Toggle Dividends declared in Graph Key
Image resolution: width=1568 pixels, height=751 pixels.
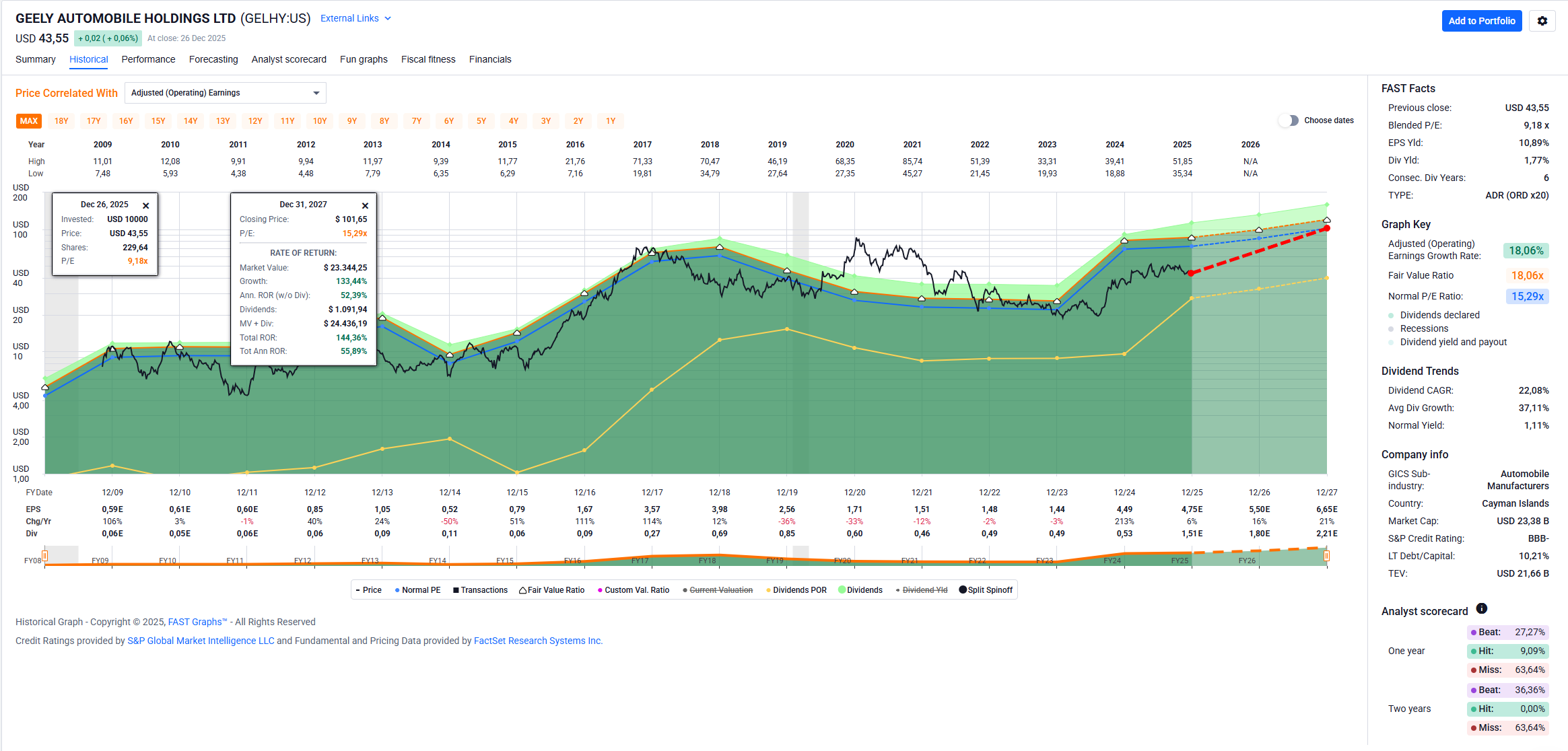(x=1439, y=315)
